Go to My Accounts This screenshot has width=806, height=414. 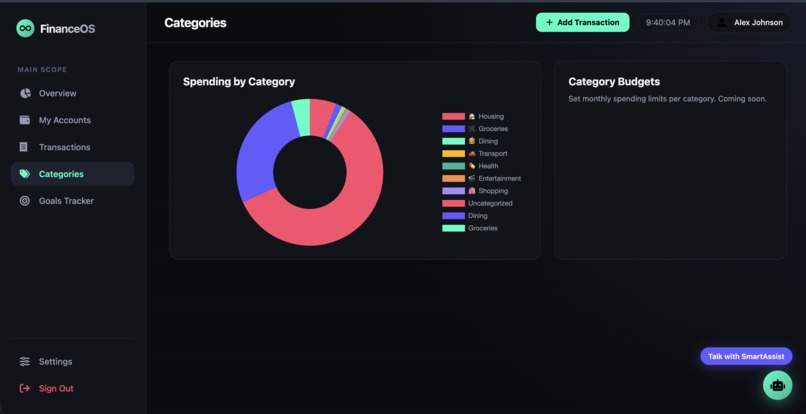click(72, 120)
